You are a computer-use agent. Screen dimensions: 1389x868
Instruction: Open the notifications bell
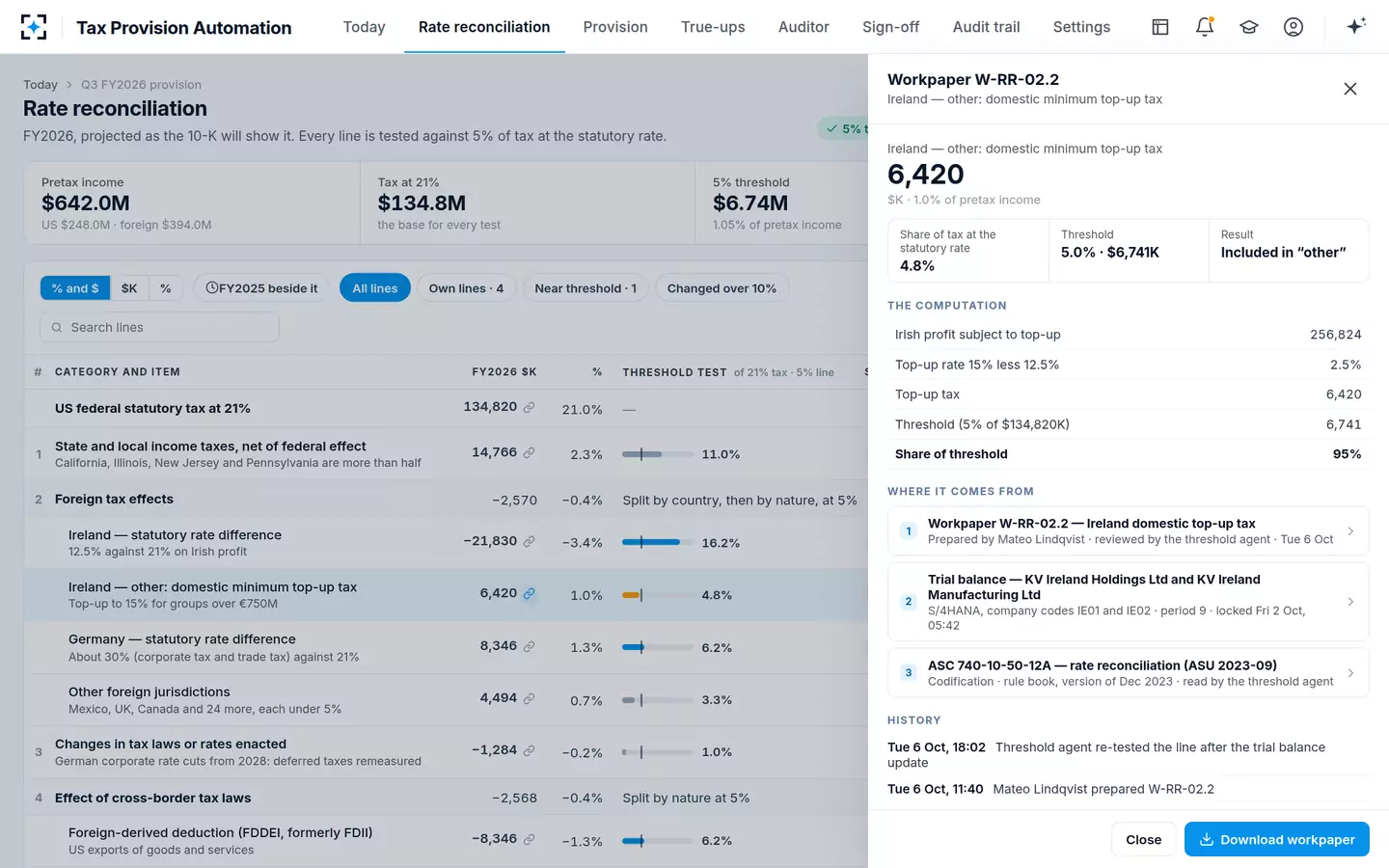tap(1205, 27)
